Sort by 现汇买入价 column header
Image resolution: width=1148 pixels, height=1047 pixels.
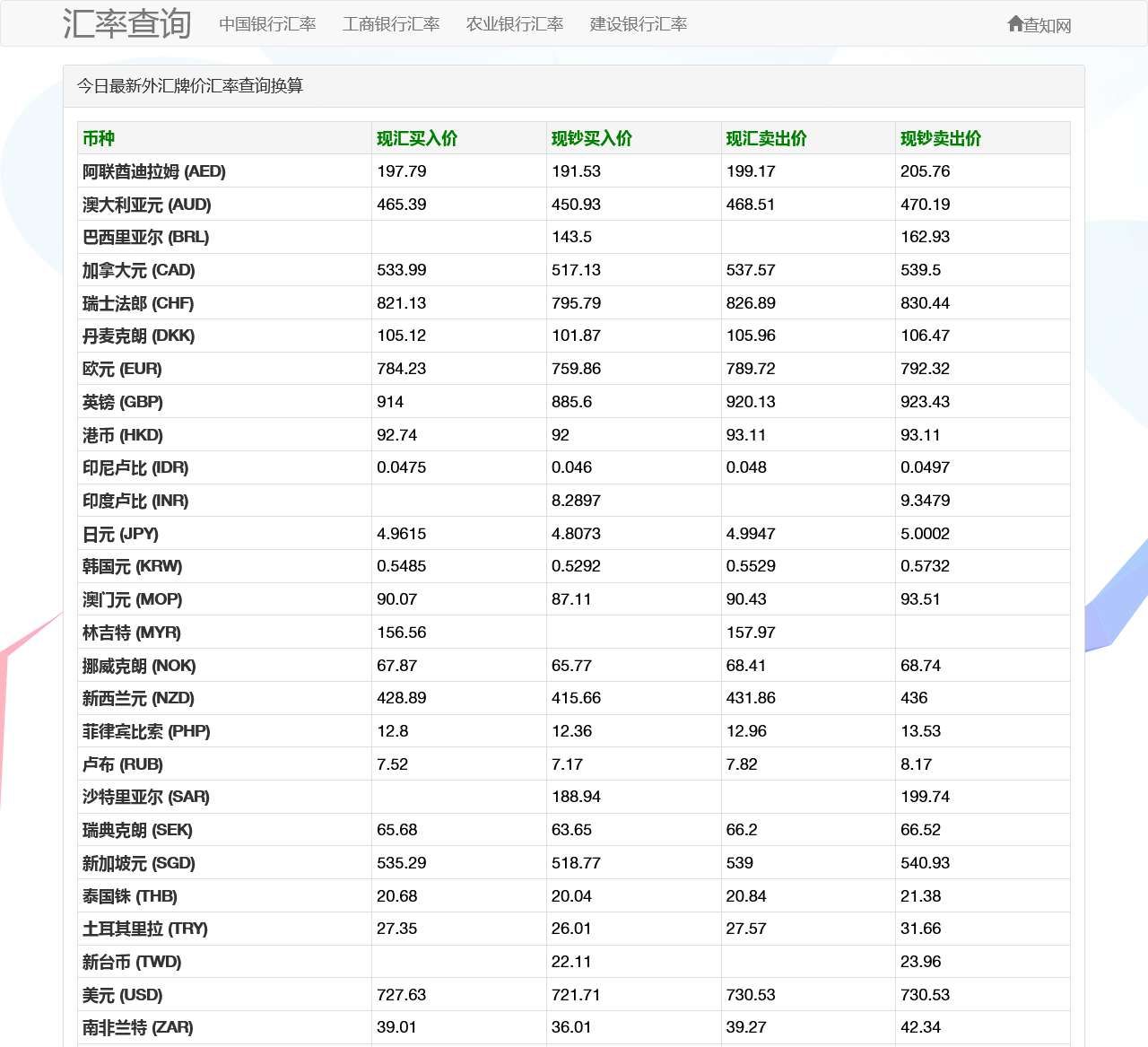tap(415, 138)
